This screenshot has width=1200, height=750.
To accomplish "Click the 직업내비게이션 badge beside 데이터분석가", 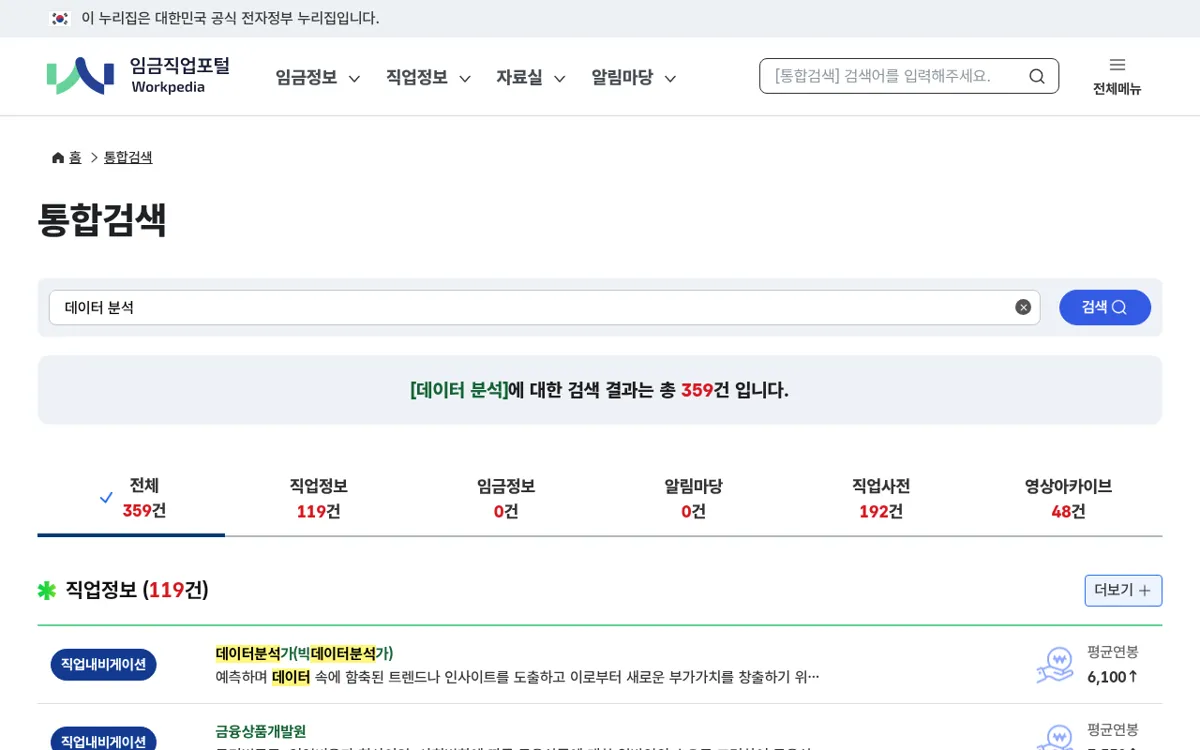I will (104, 664).
